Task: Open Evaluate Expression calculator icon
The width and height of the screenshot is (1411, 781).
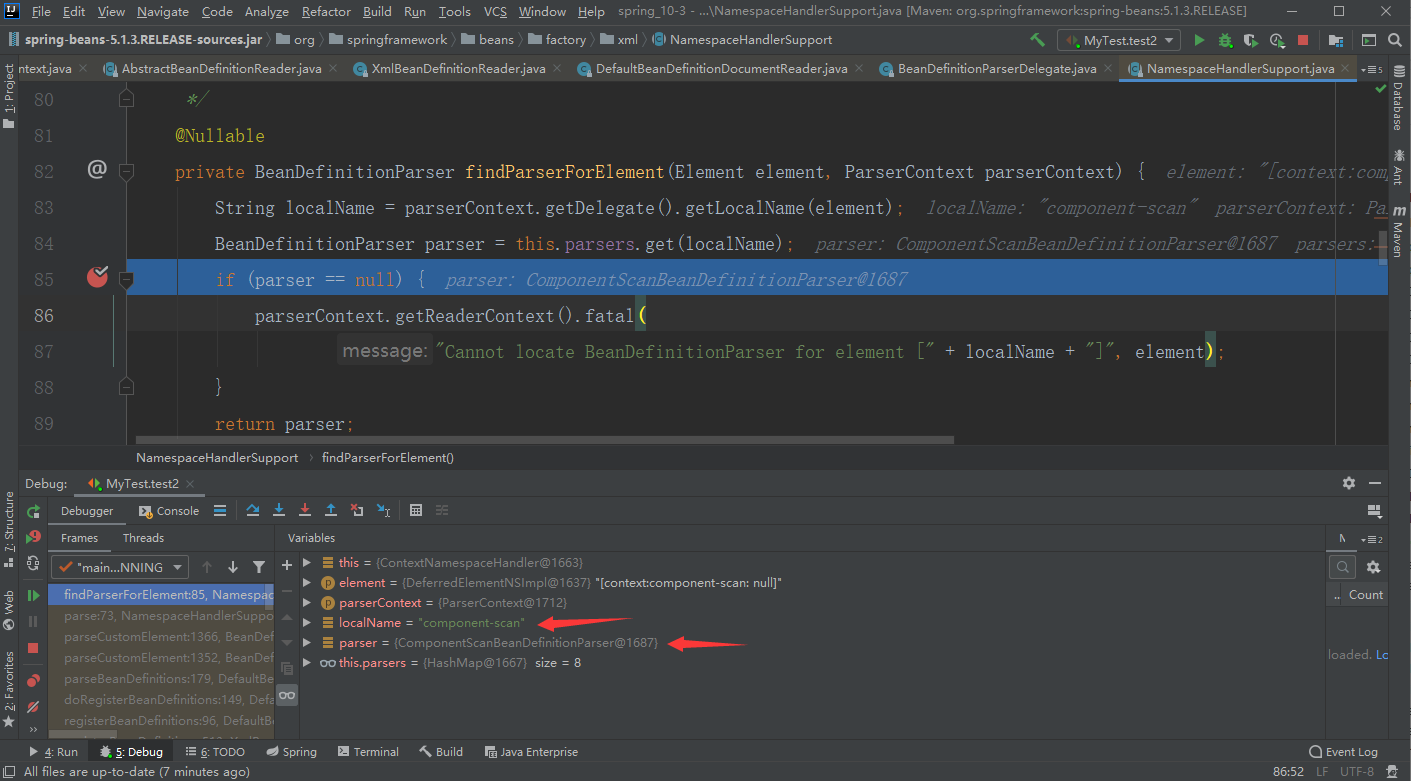Action: tap(416, 510)
